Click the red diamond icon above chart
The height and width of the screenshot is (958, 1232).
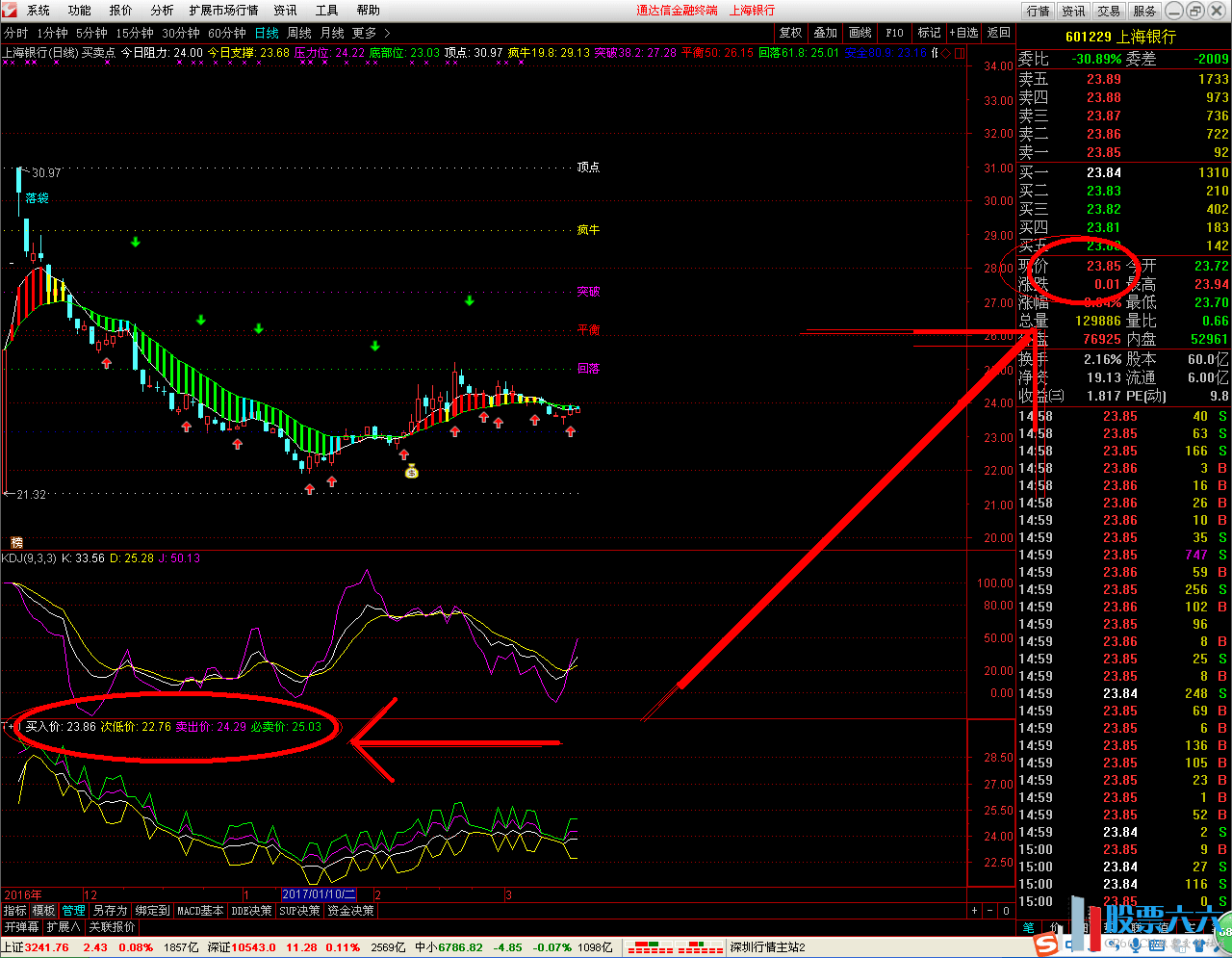[945, 53]
